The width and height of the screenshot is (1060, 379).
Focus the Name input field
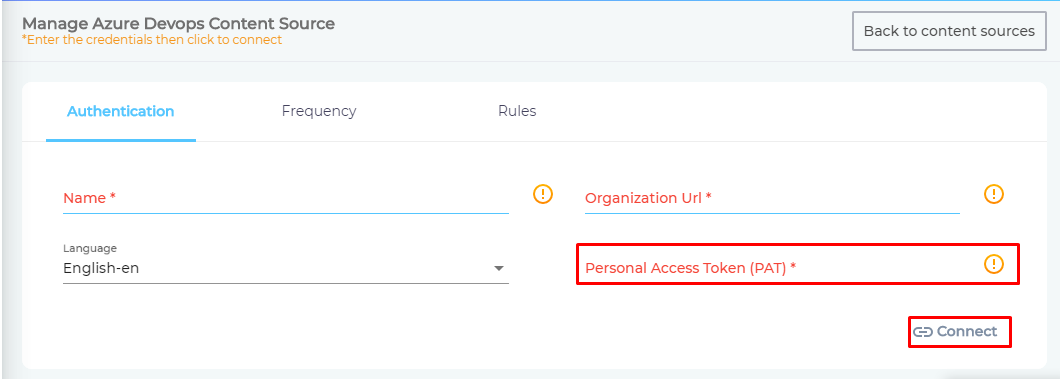(x=286, y=199)
